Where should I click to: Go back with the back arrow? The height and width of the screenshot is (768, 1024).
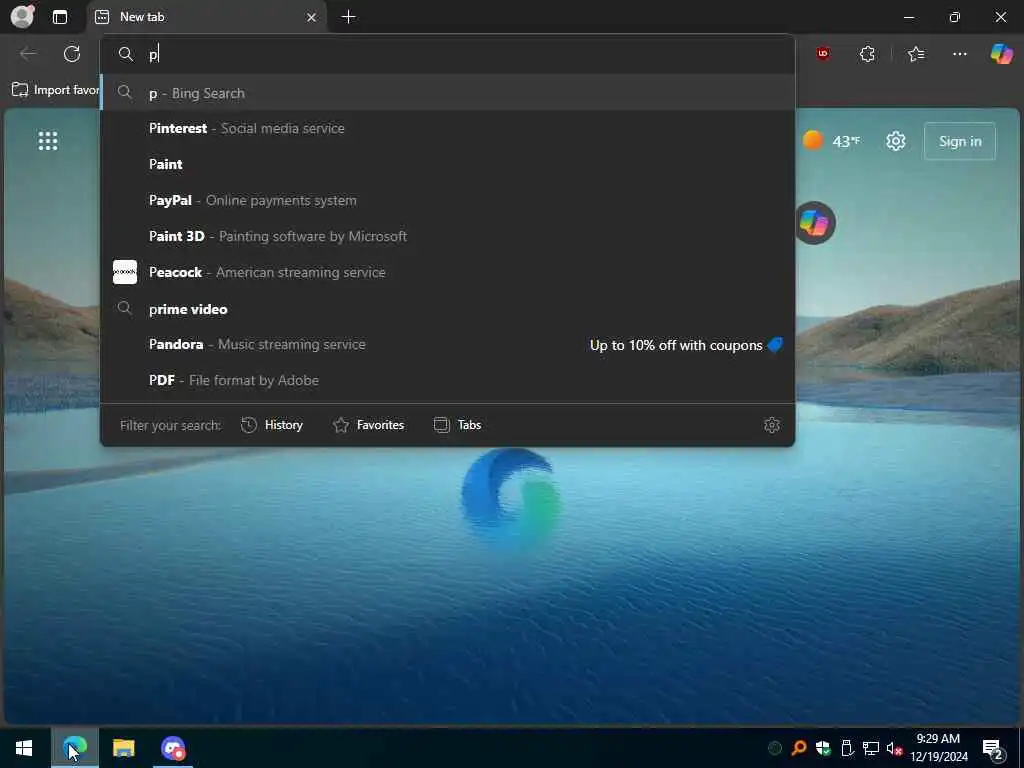(28, 54)
